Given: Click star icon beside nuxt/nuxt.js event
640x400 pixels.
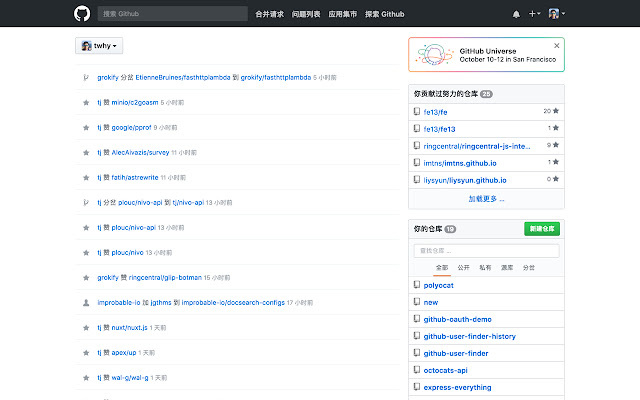Looking at the screenshot, I should (x=86, y=328).
